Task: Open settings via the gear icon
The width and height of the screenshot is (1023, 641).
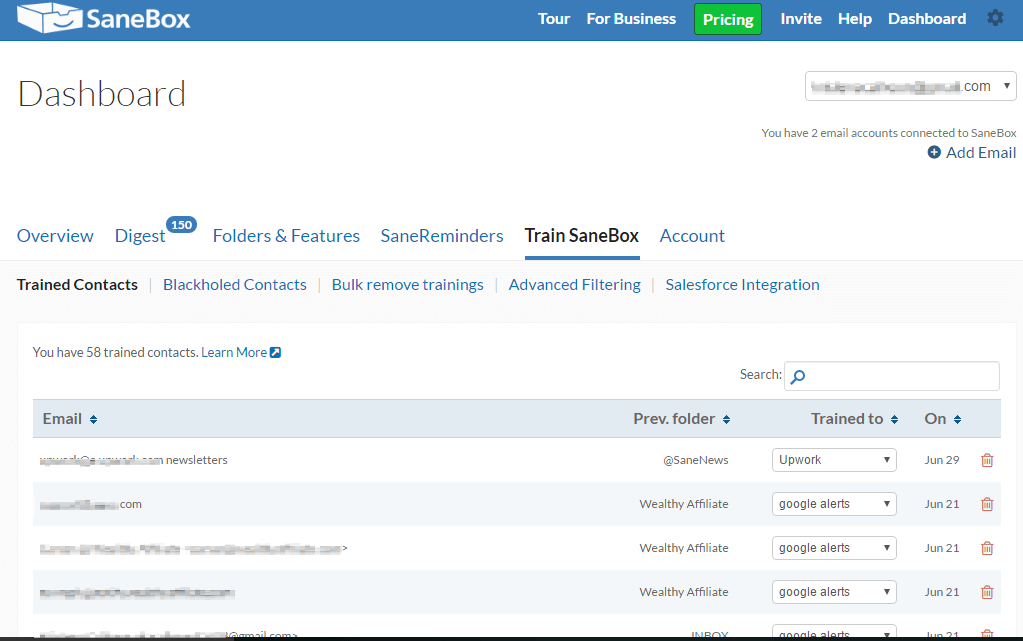Action: point(995,17)
